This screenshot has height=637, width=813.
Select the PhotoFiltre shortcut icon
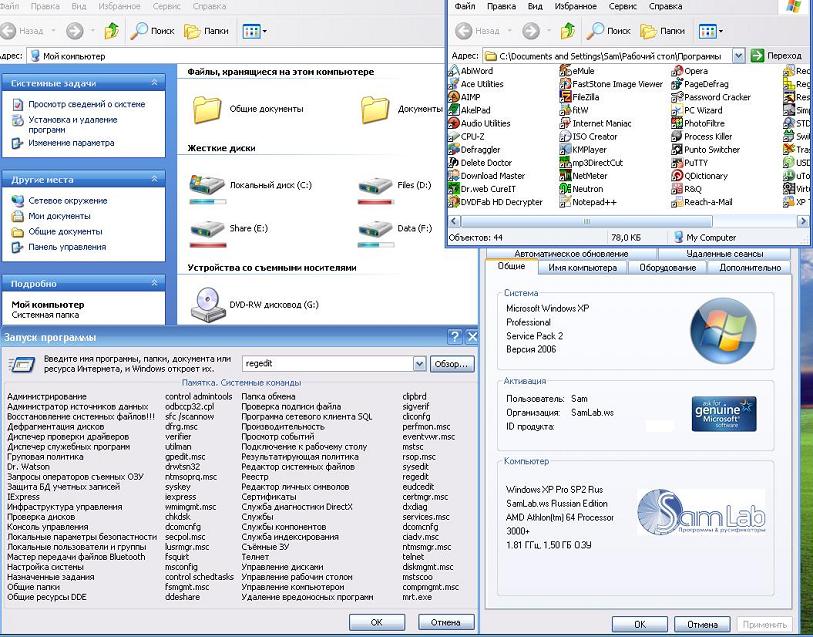677,123
